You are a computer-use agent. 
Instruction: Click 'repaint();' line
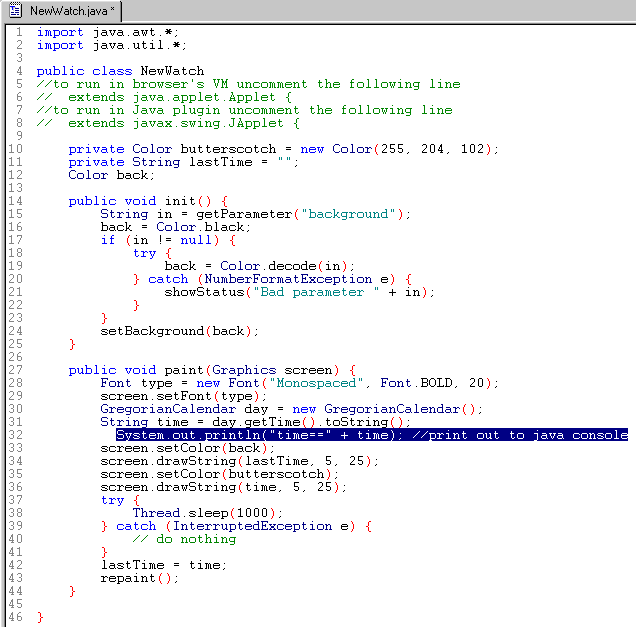coord(140,578)
